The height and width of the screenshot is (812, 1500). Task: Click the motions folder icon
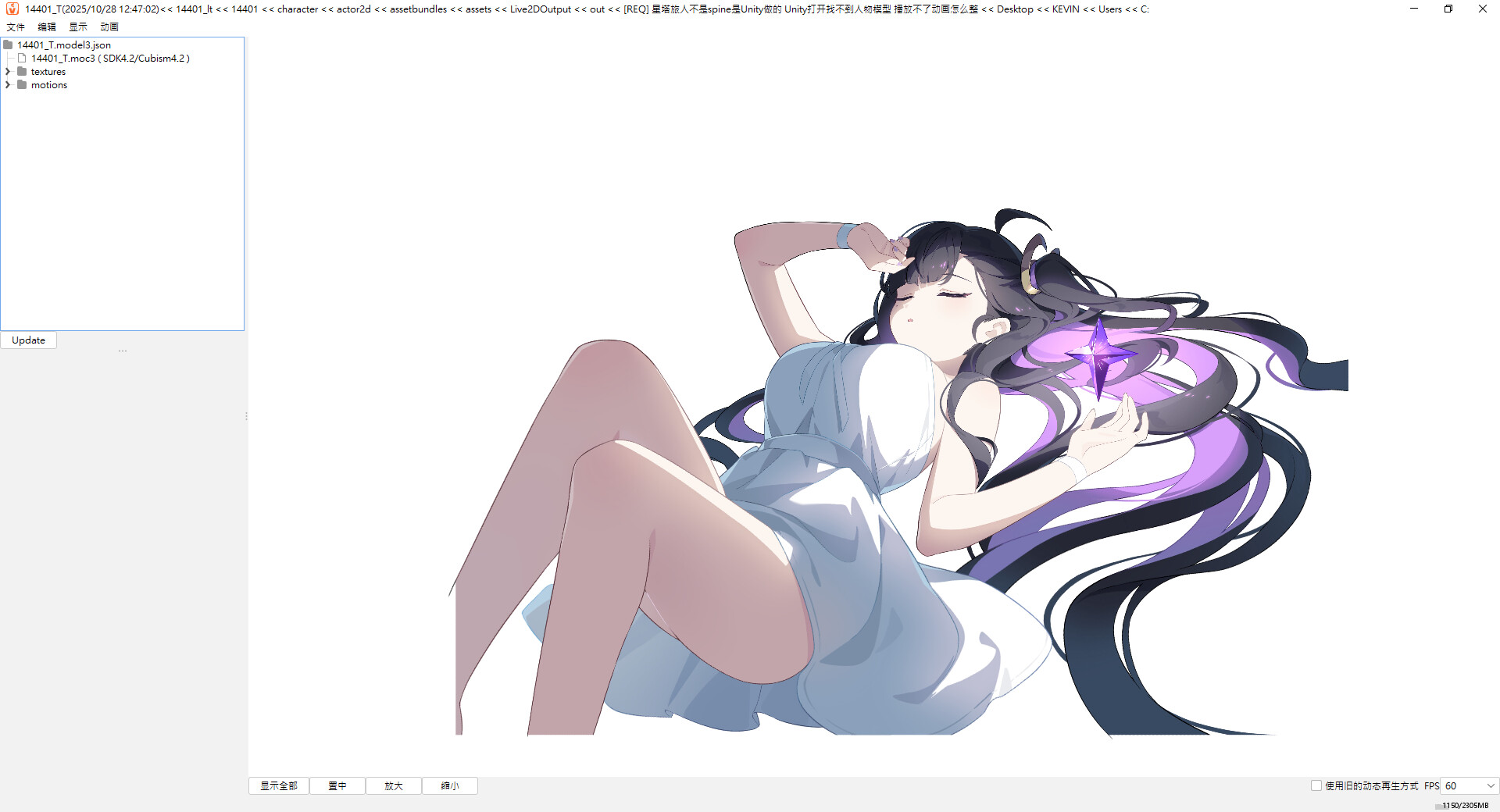(23, 85)
